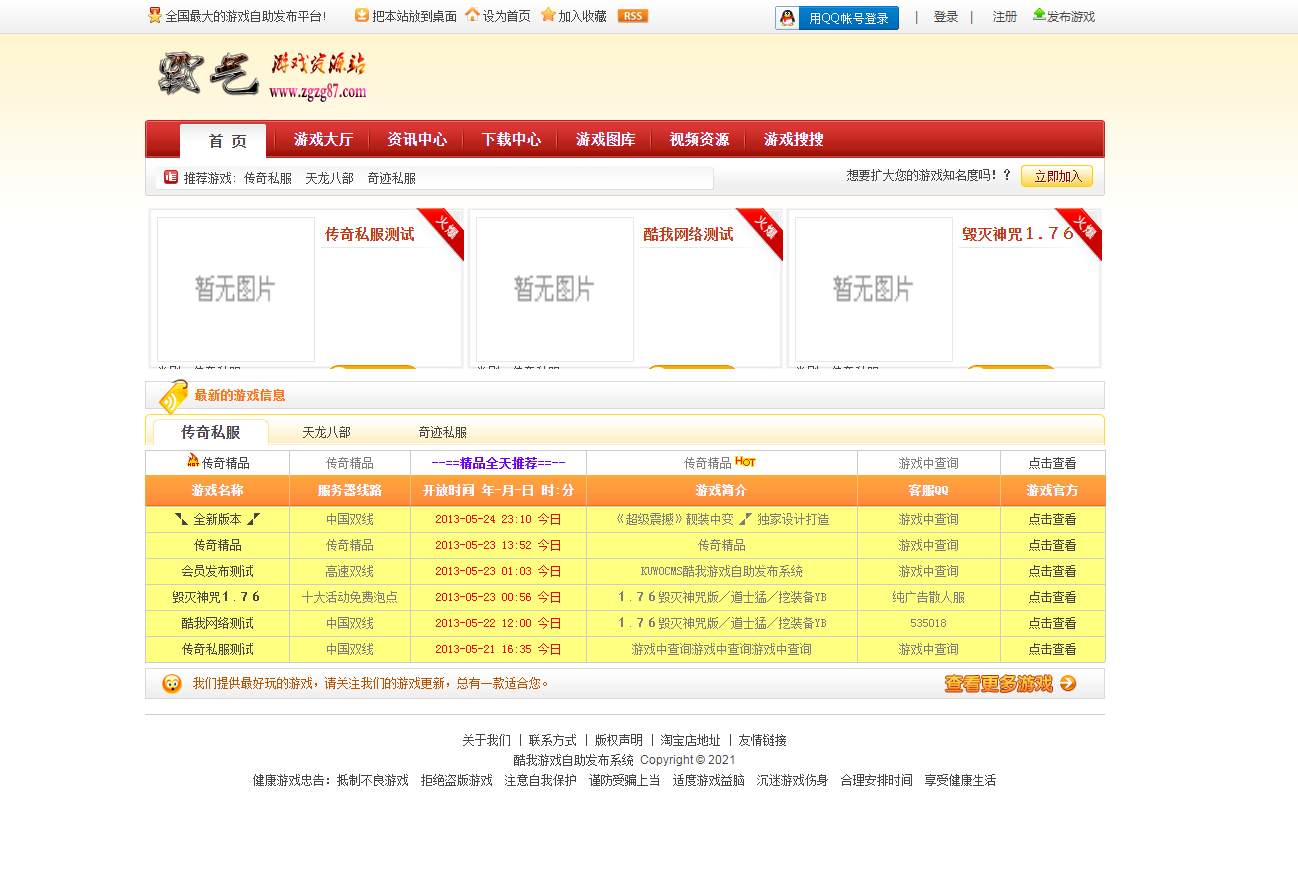Open the 注册 registration link
Image resolution: width=1298 pixels, height=876 pixels.
[1004, 17]
